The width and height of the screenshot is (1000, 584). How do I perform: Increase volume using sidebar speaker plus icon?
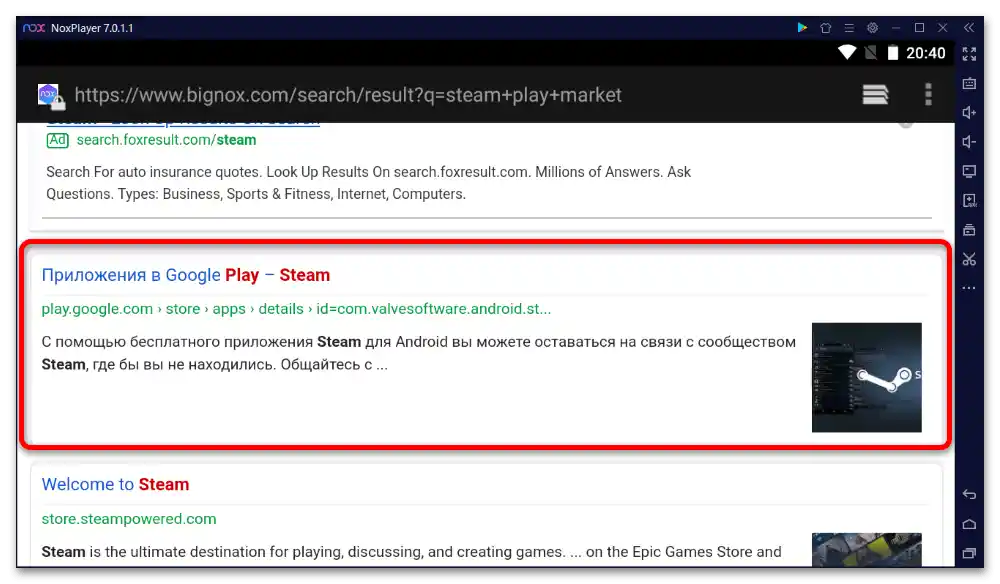[x=969, y=113]
